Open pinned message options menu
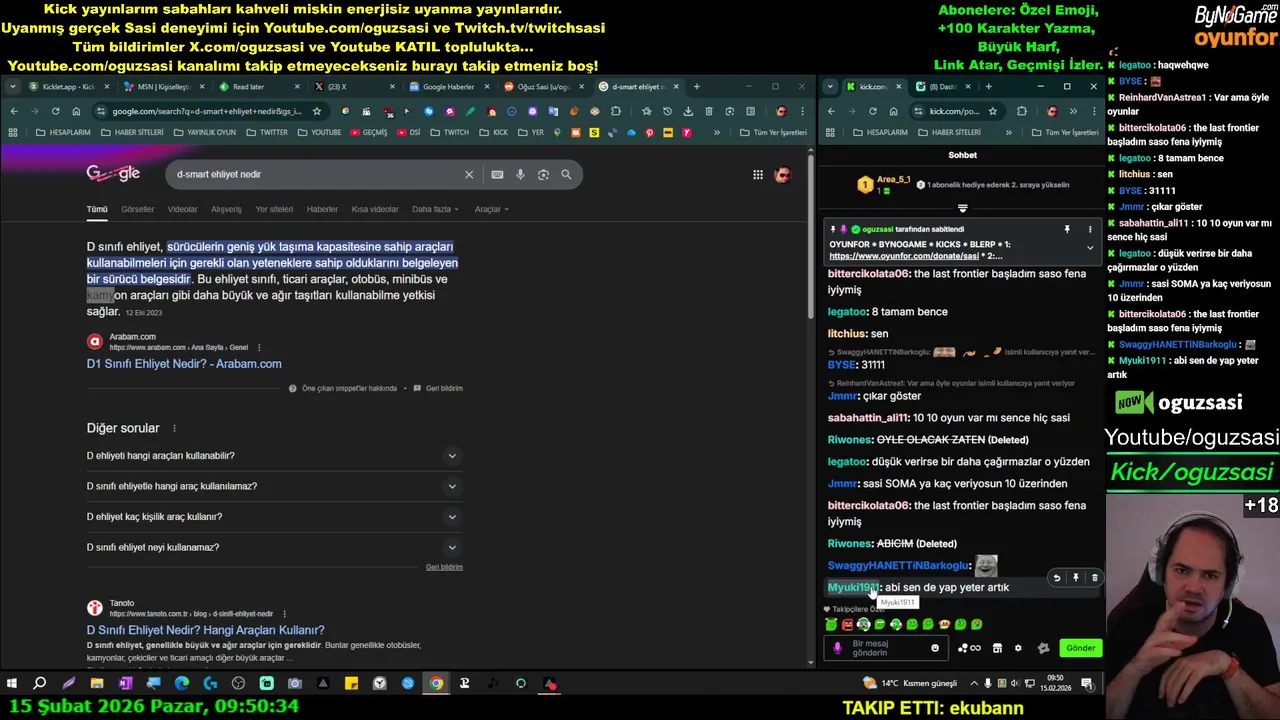This screenshot has height=720, width=1280. point(1090,230)
